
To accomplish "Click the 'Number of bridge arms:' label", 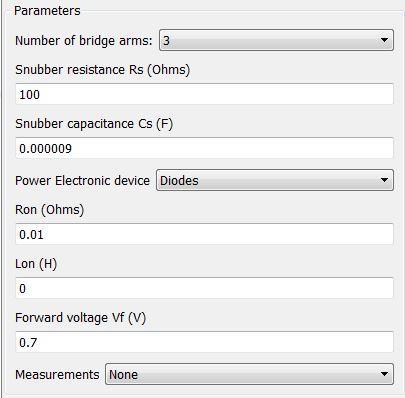I will click(84, 41).
